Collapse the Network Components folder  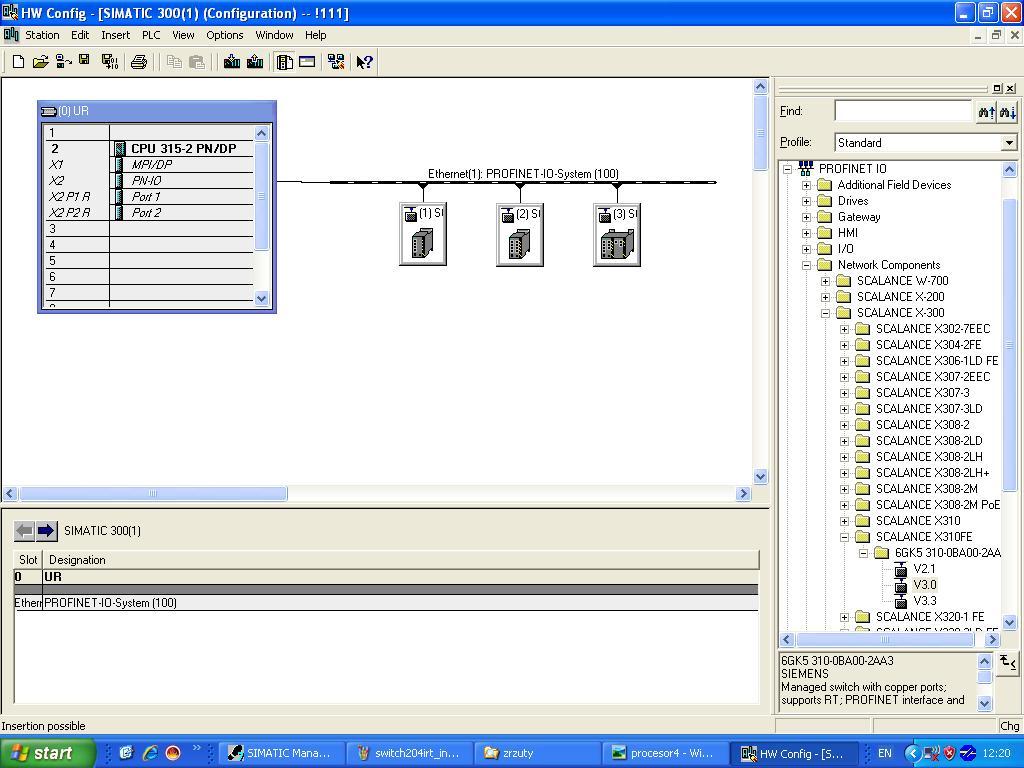[807, 265]
